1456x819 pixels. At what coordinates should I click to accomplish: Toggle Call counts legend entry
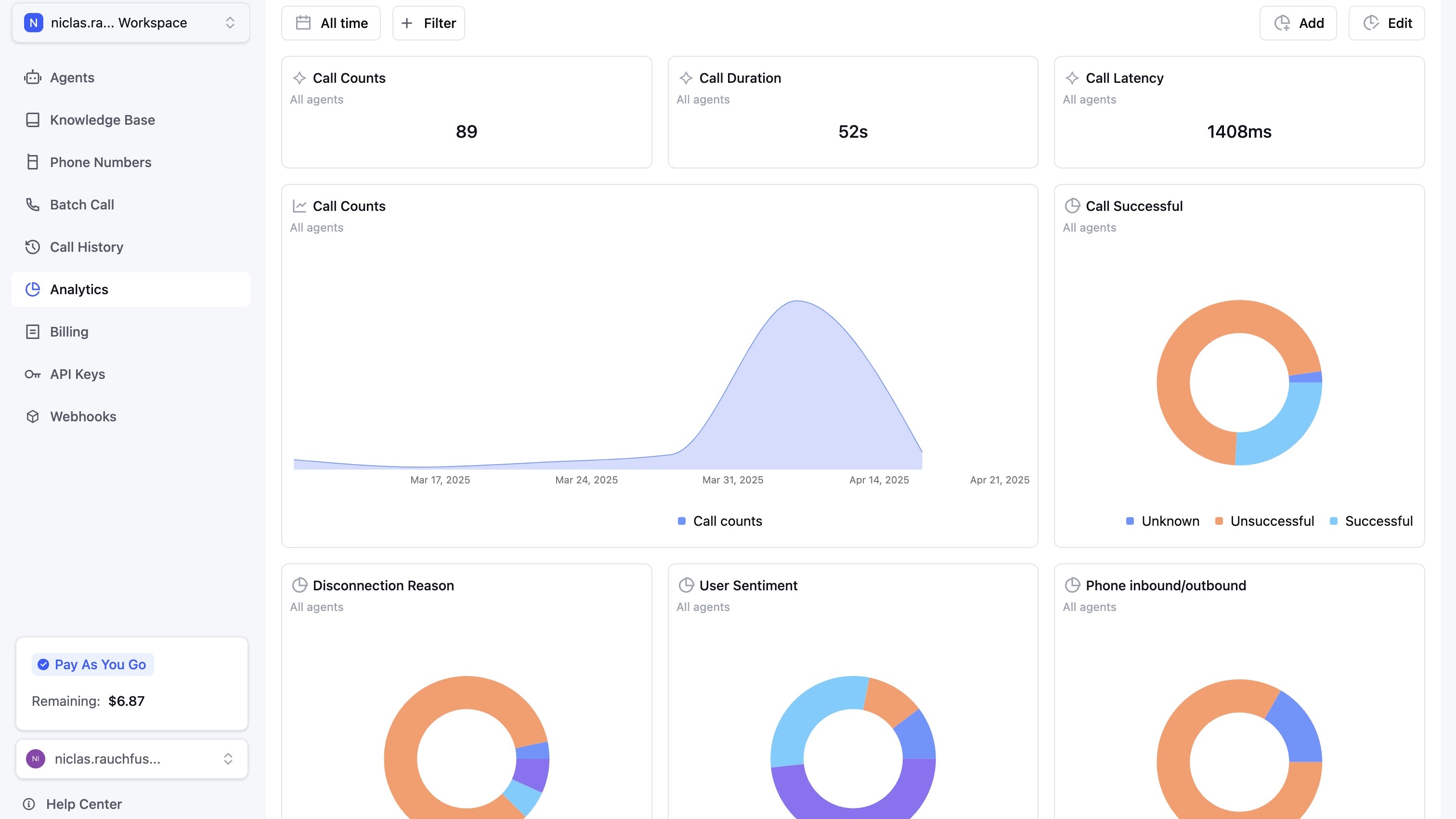(x=727, y=521)
